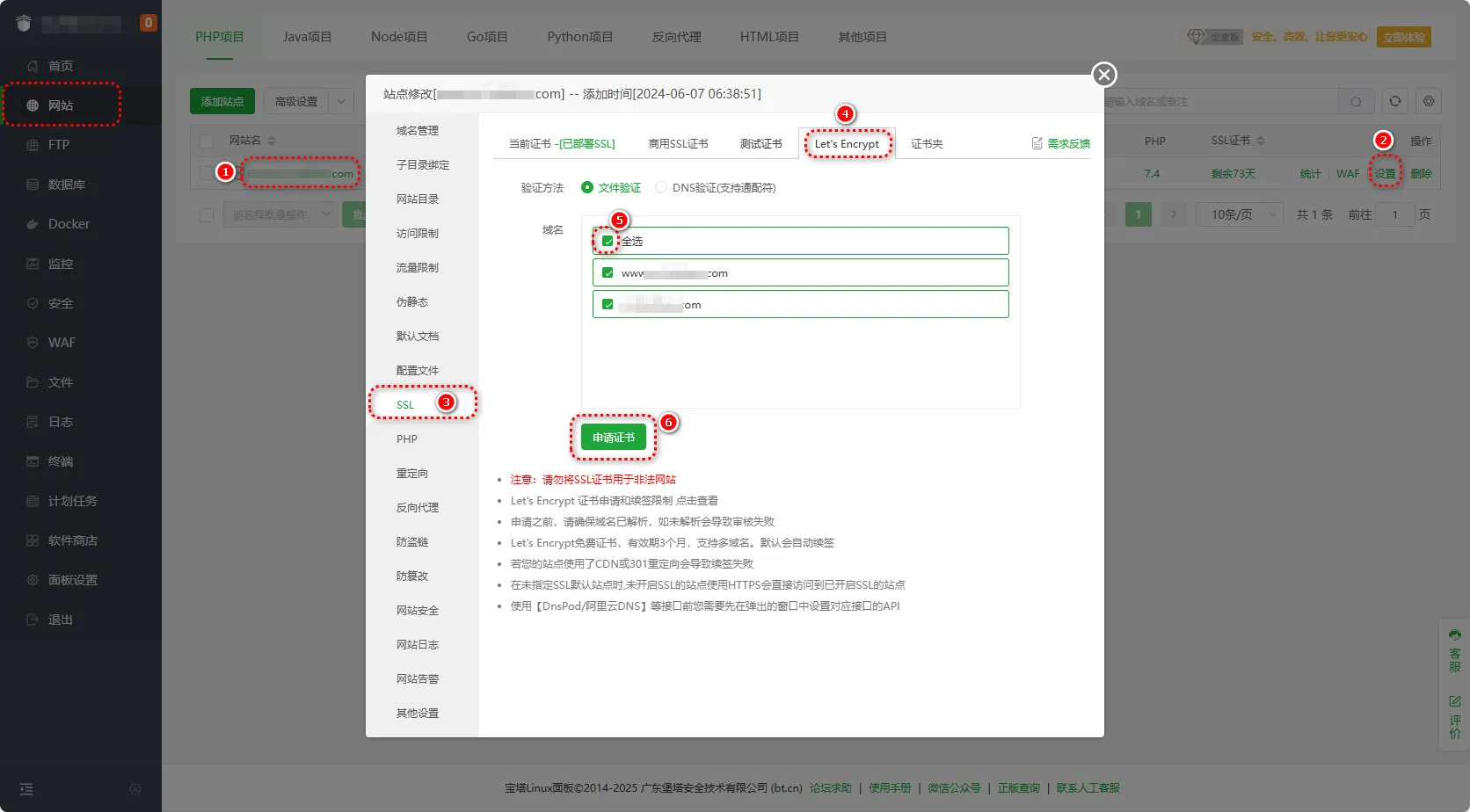Toggle the table header select-all checkbox
The image size is (1470, 812).
(207, 141)
